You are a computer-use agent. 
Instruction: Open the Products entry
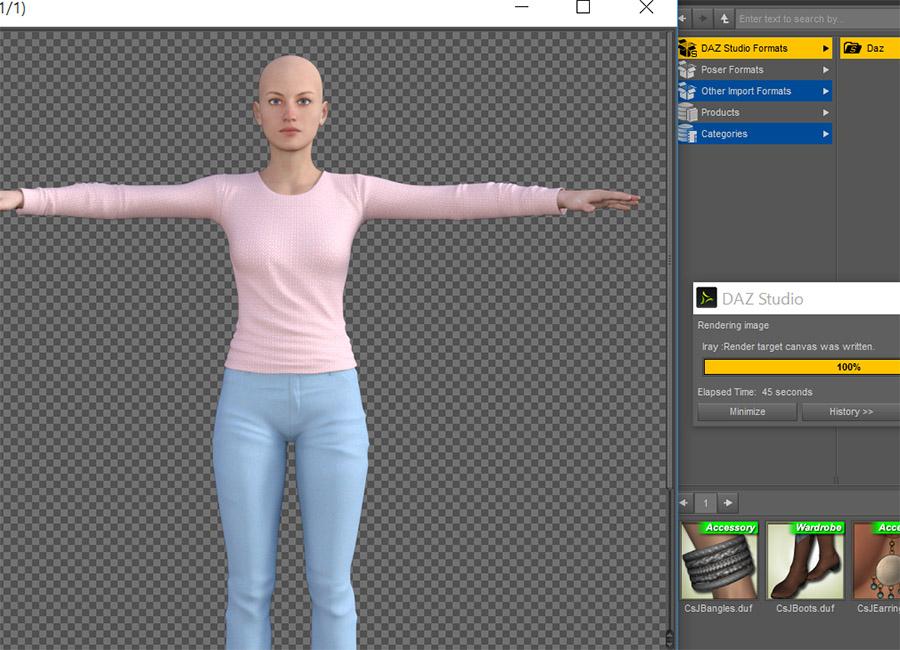pos(755,112)
